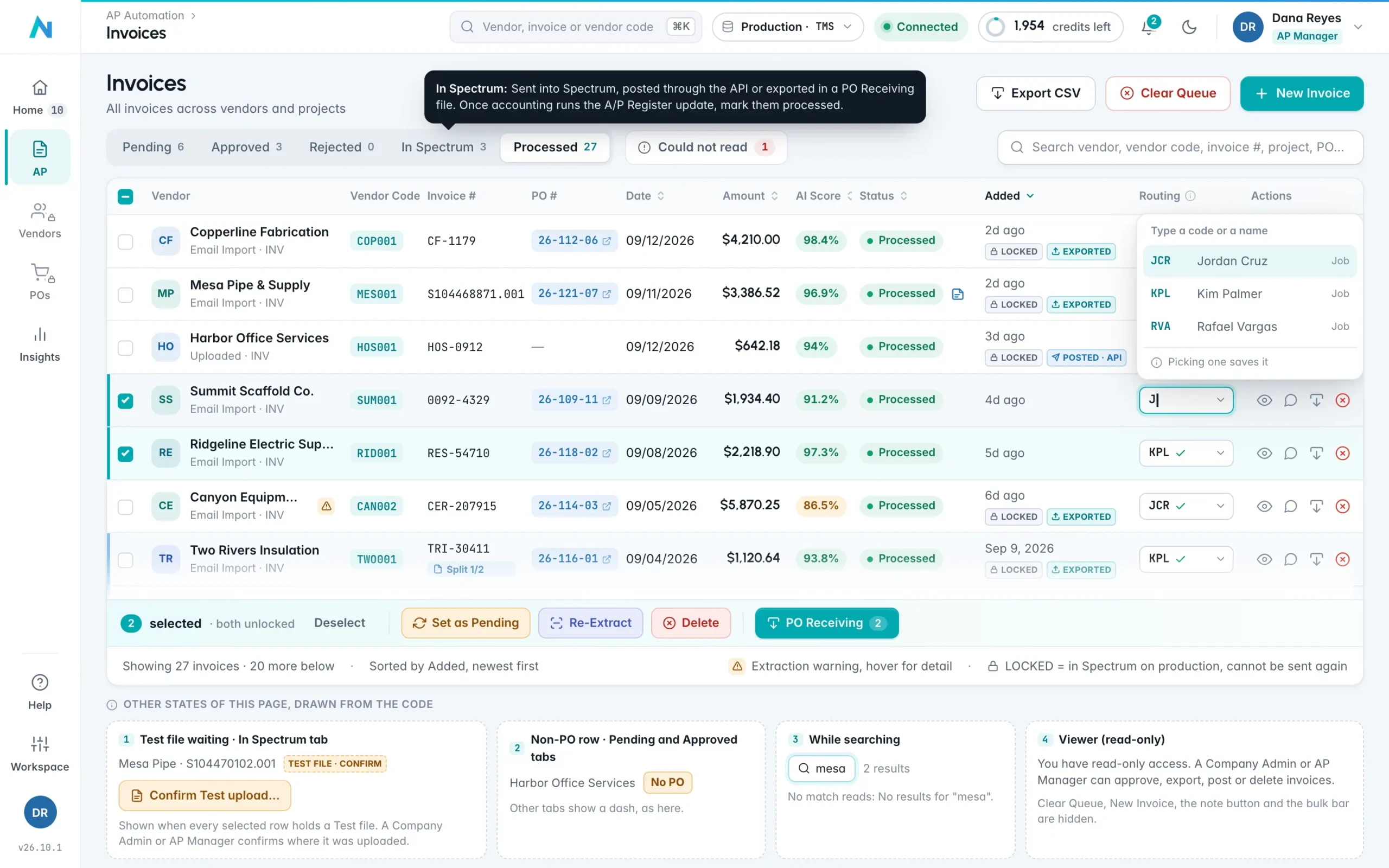The image size is (1389, 868).
Task: Switch to dark mode moon icon
Action: [1189, 27]
